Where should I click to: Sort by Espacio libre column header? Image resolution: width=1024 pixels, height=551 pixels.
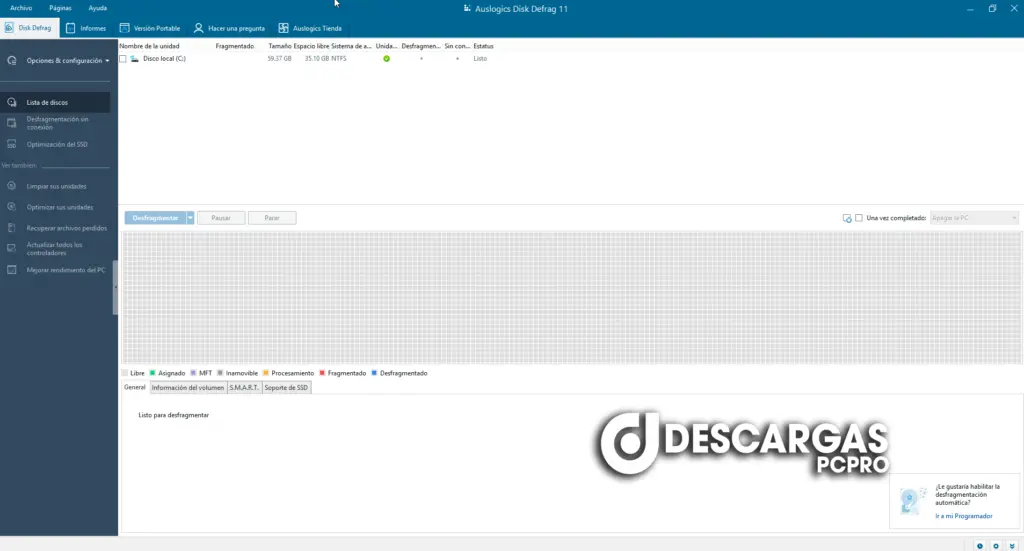[312, 46]
